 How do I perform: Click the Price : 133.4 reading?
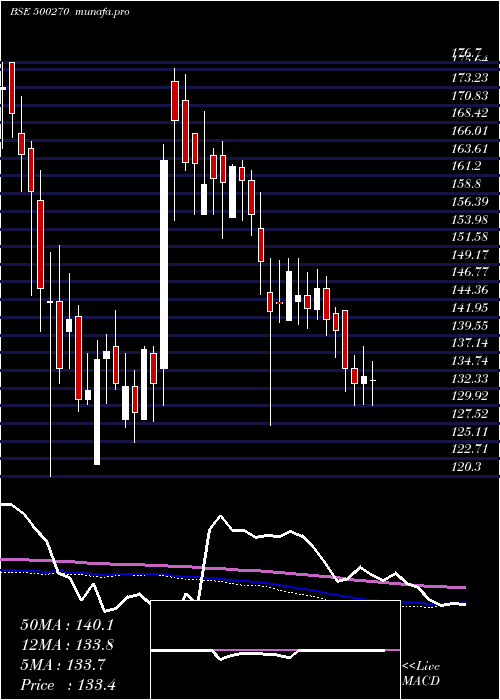point(68,685)
